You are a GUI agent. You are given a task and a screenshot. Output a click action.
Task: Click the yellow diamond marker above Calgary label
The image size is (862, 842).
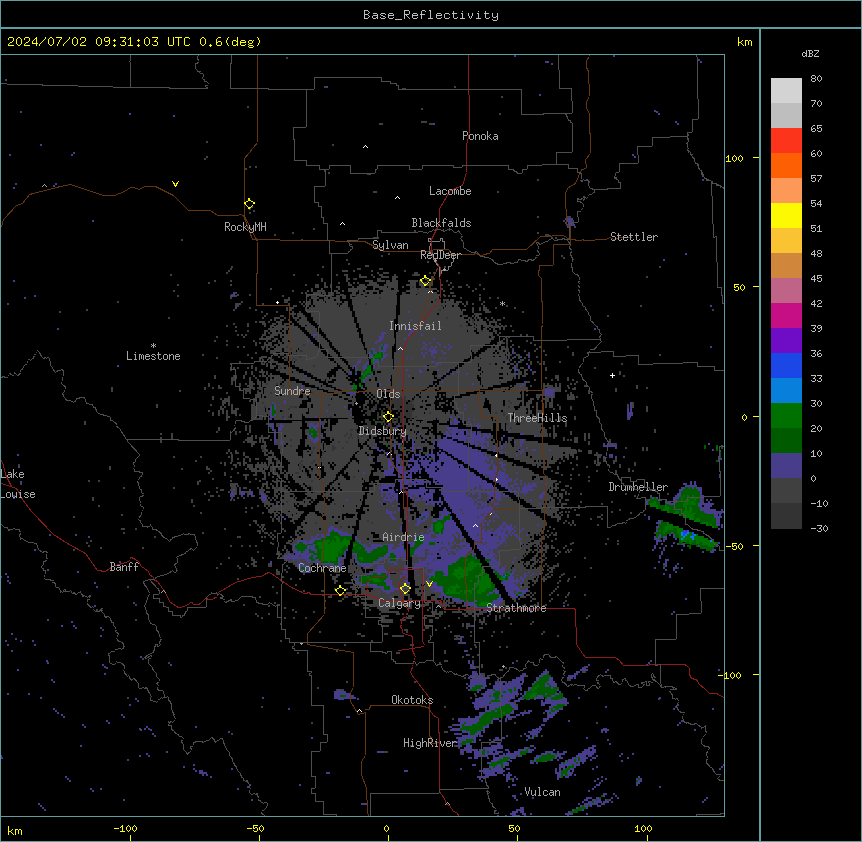coord(405,589)
